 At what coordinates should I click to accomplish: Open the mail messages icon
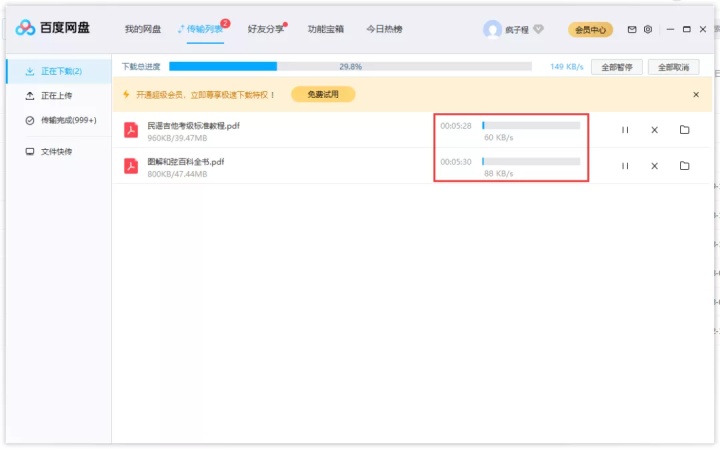[632, 29]
